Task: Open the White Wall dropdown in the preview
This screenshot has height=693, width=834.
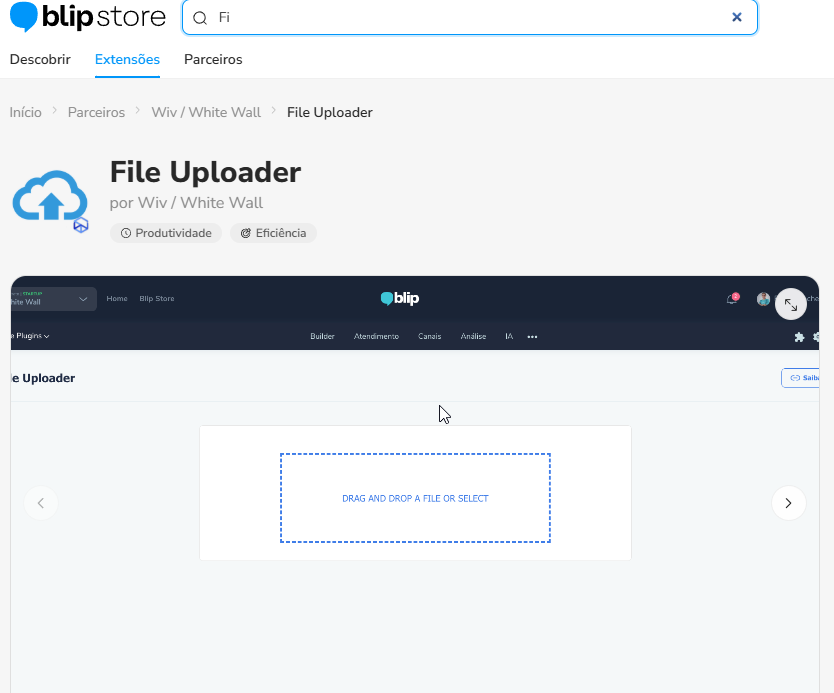Action: click(x=54, y=299)
